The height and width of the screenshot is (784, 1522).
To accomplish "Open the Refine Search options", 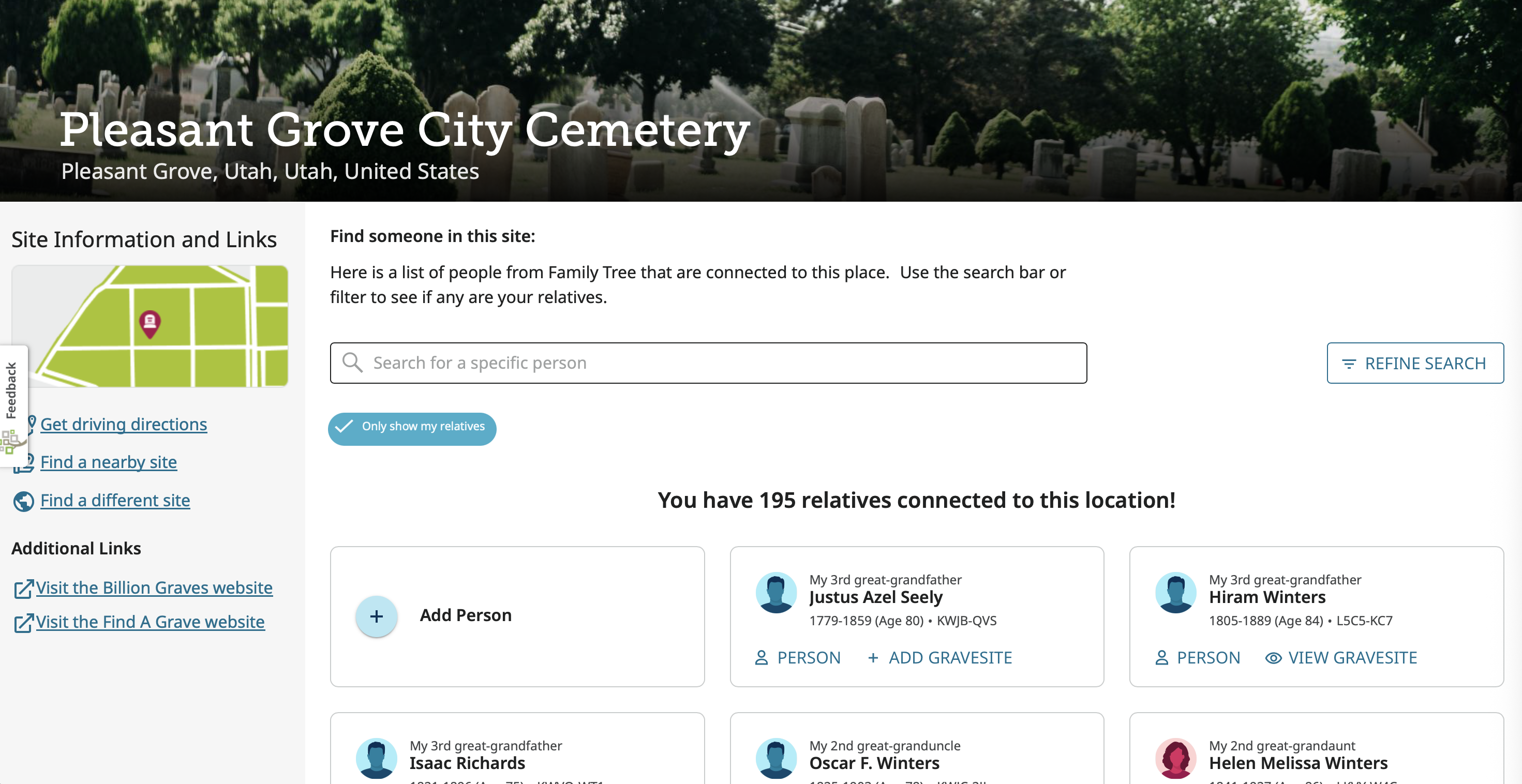I will [x=1415, y=363].
